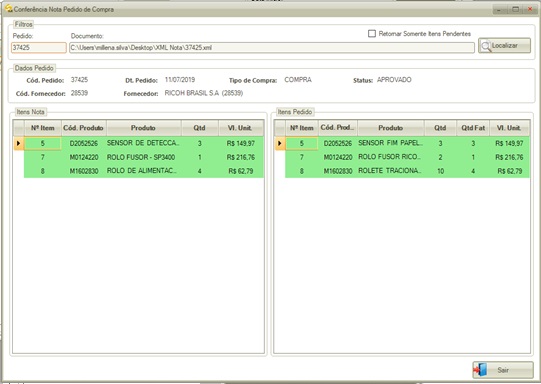Click RICOH BRASIL S.A (28539) supplier name
The image size is (541, 384).
[x=204, y=93]
